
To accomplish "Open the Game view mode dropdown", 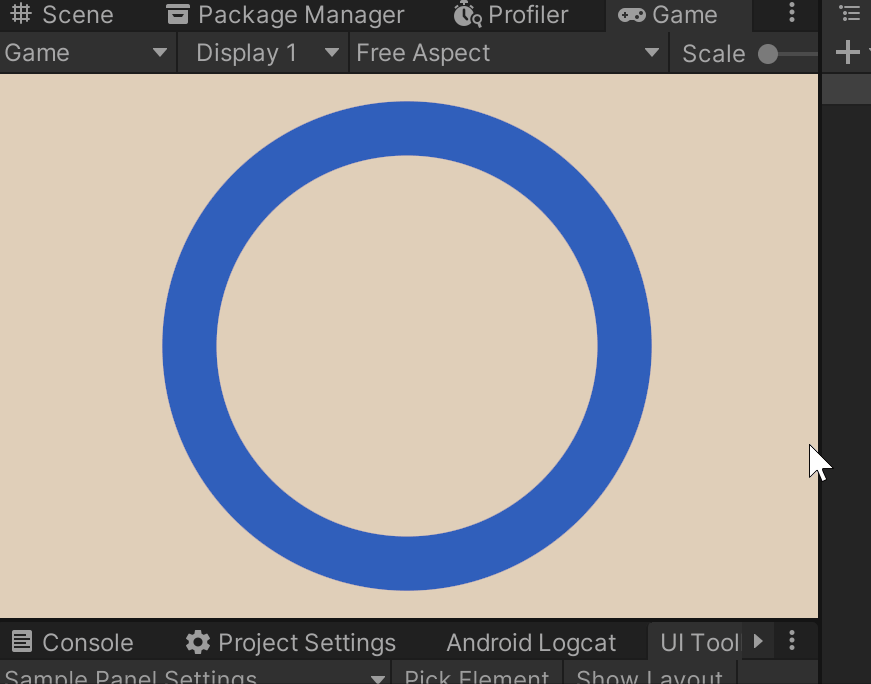I will [x=88, y=53].
